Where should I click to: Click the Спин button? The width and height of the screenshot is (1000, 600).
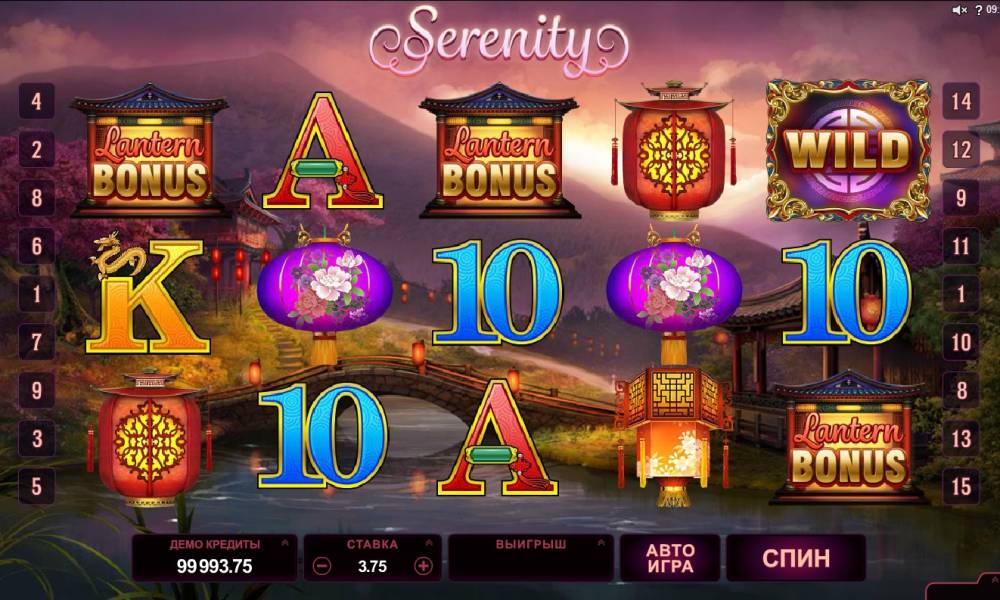tap(796, 559)
